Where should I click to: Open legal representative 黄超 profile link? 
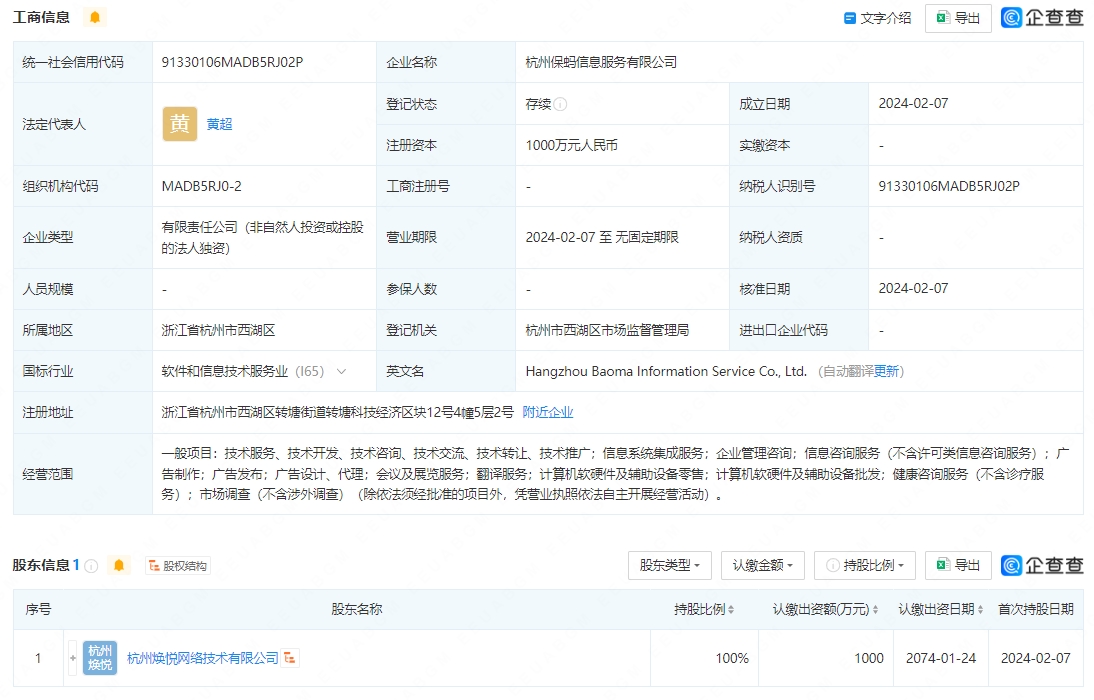[219, 124]
